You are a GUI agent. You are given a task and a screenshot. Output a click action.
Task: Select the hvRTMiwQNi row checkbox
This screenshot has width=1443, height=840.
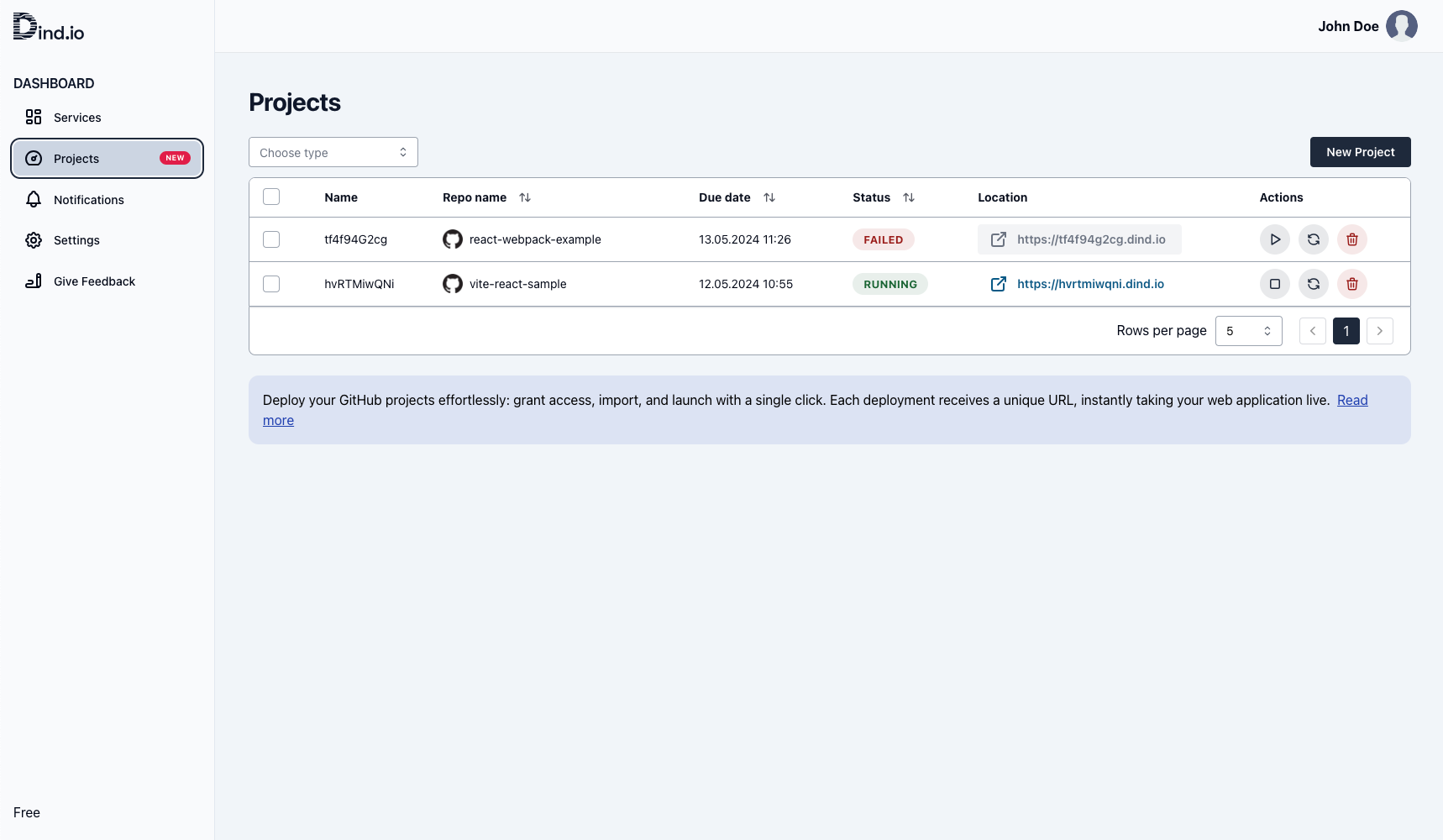[x=271, y=284]
